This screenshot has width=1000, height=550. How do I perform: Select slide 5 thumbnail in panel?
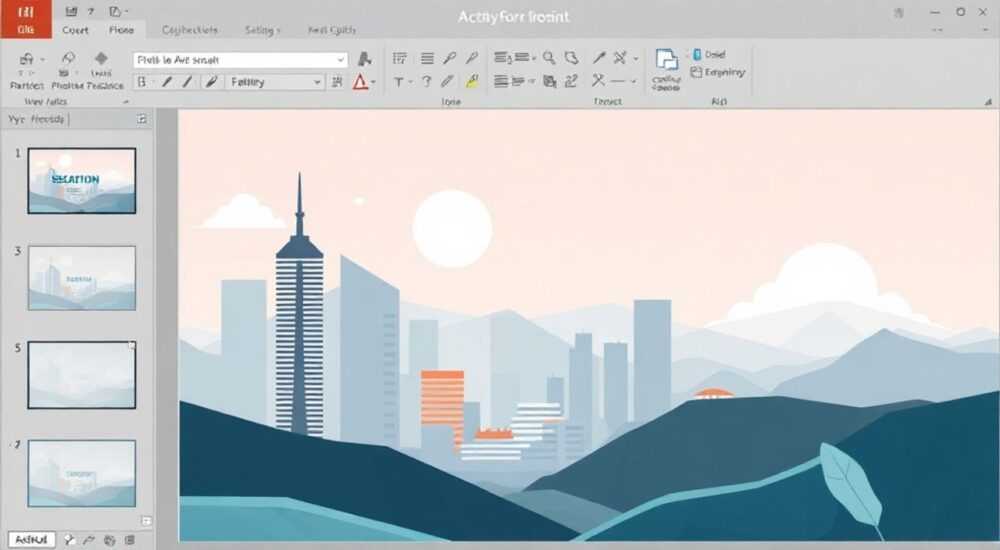click(x=82, y=375)
